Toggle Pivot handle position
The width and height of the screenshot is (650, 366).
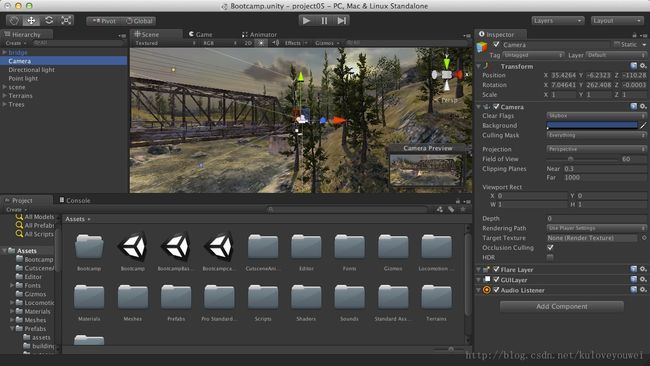tap(104, 21)
